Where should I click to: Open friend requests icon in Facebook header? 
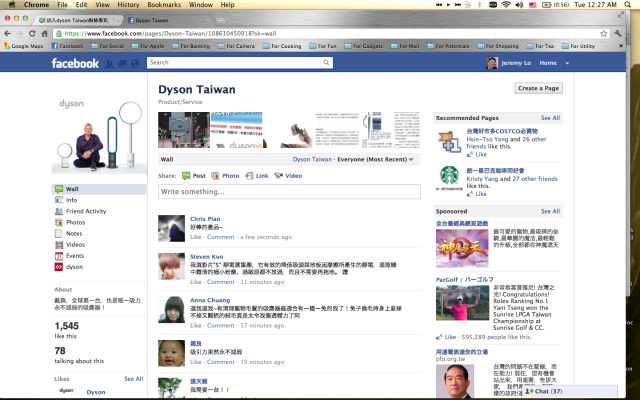coord(109,63)
